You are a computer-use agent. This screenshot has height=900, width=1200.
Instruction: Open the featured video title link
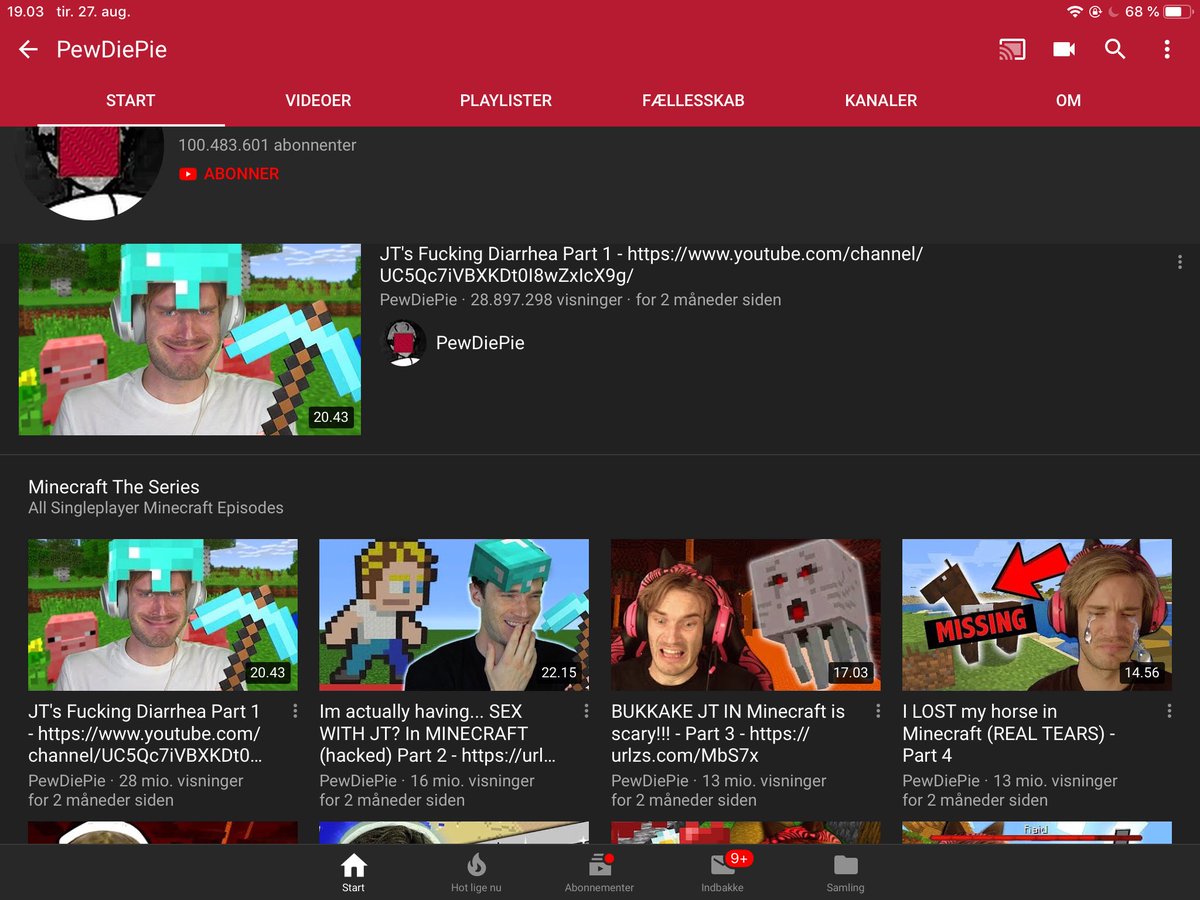[x=651, y=265]
